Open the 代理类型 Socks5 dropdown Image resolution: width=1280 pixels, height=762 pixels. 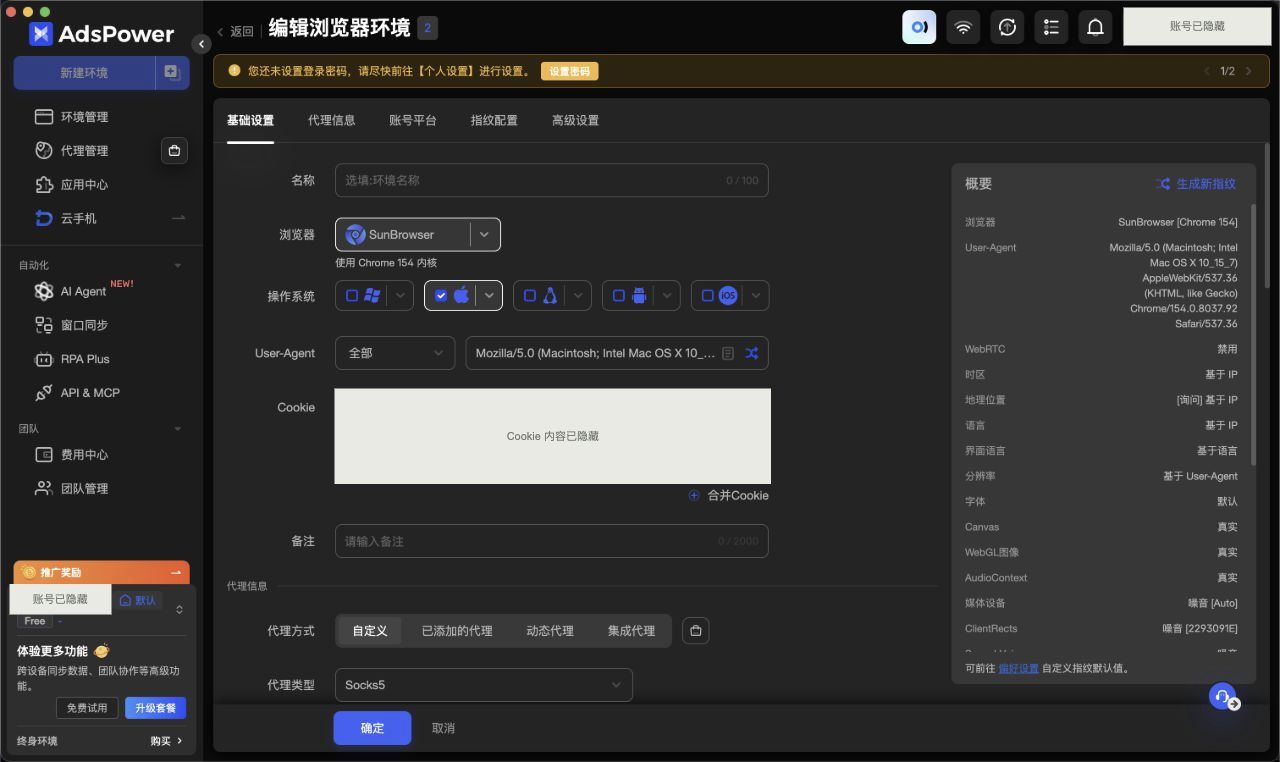484,685
